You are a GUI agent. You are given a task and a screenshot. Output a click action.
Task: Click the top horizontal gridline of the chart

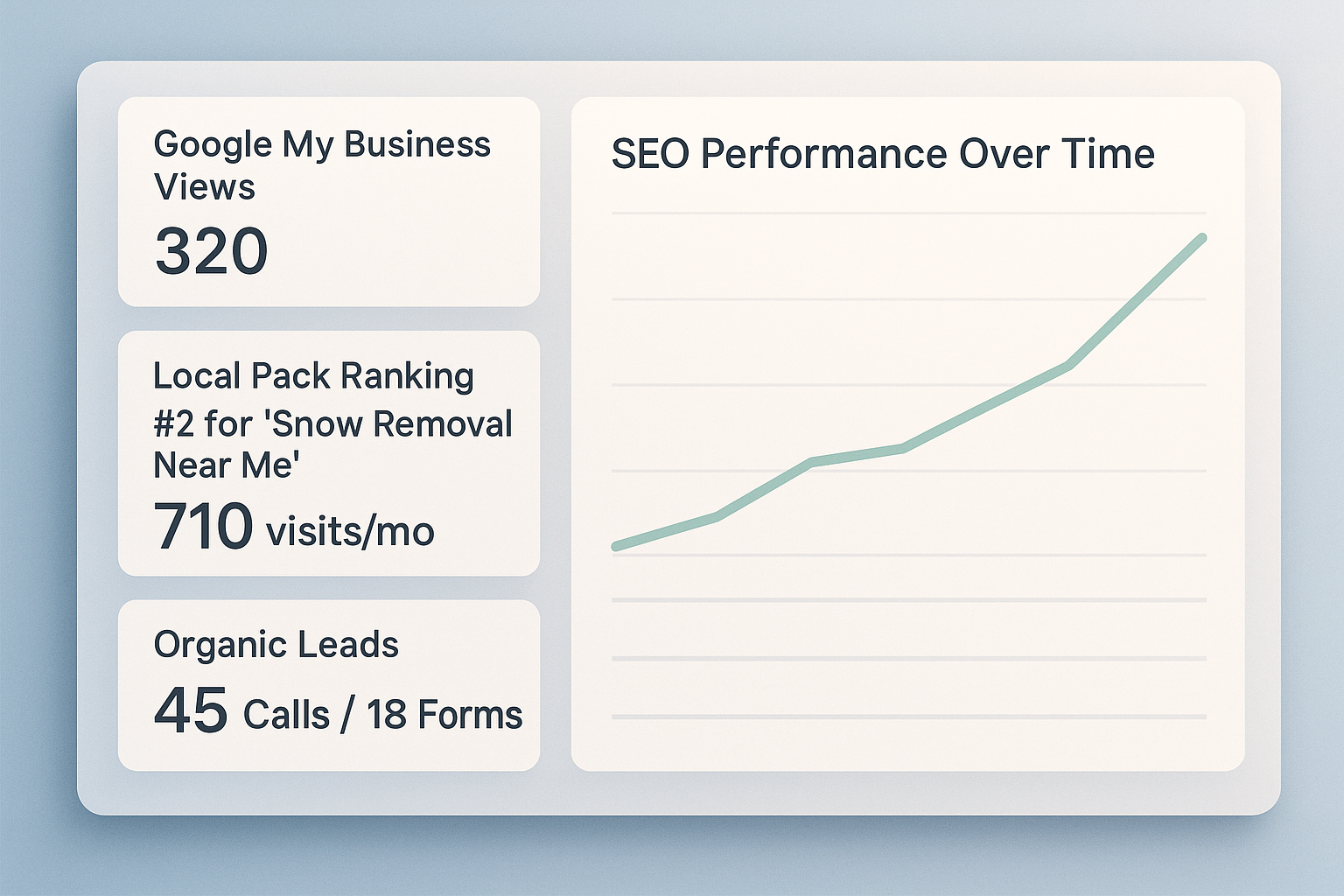pos(909,213)
